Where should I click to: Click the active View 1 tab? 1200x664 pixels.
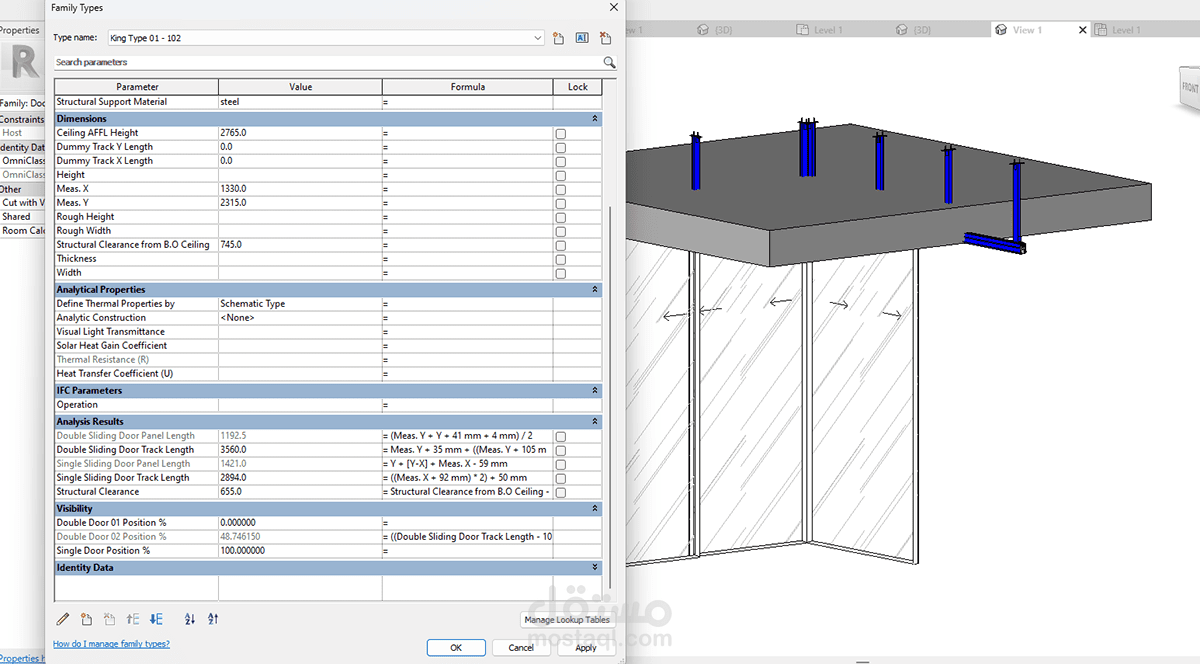click(1027, 30)
